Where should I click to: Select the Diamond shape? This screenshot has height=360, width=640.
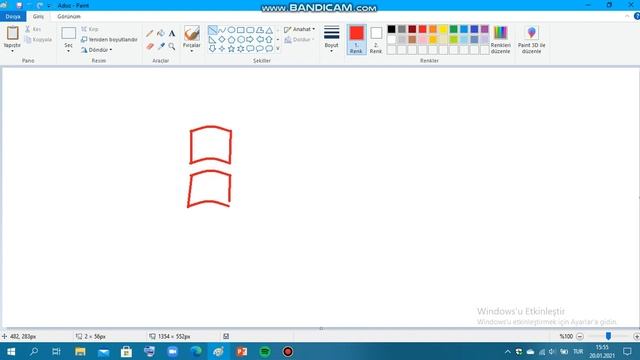pyautogui.click(x=222, y=40)
